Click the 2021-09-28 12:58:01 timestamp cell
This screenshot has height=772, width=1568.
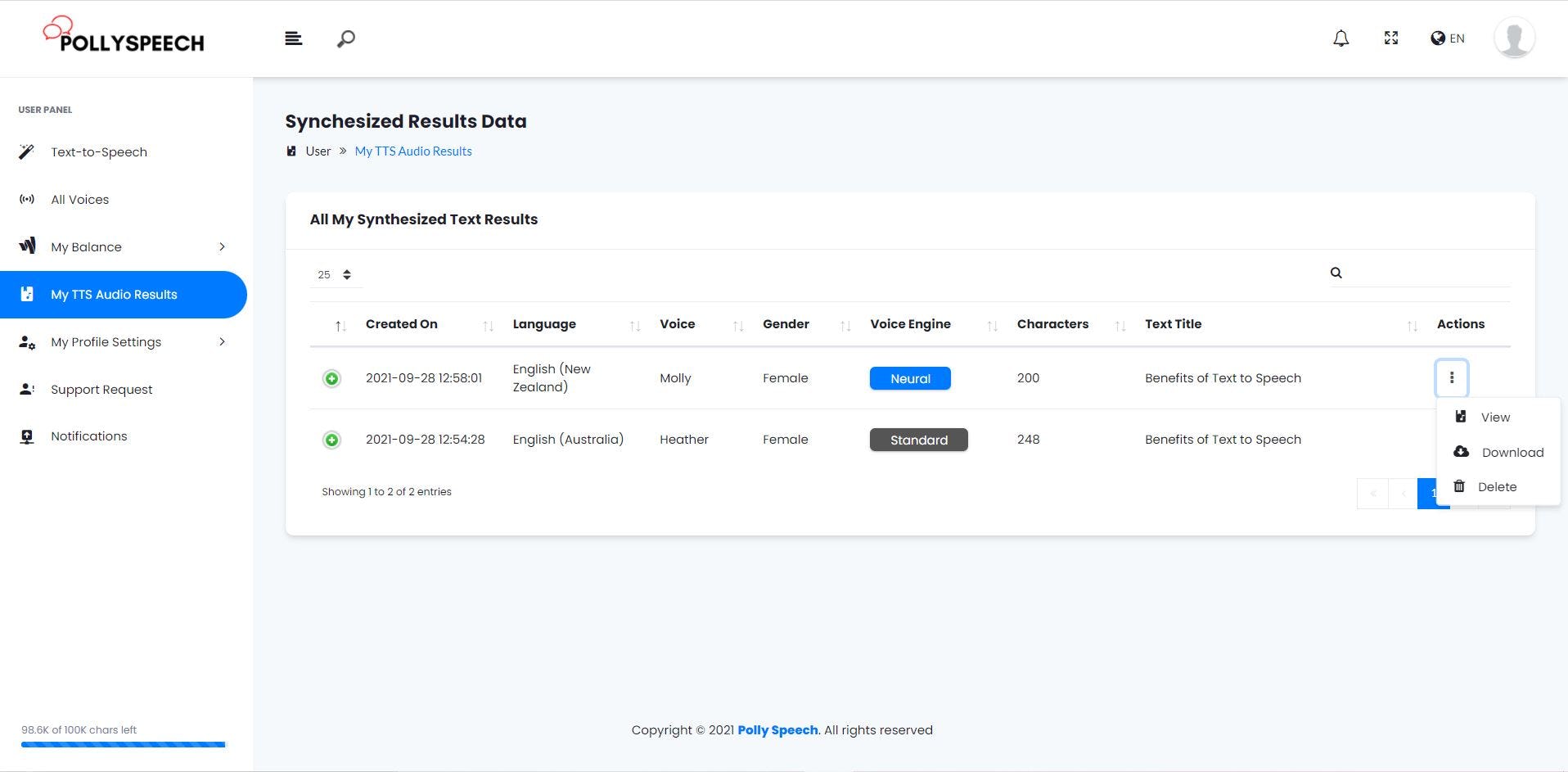[x=424, y=378]
